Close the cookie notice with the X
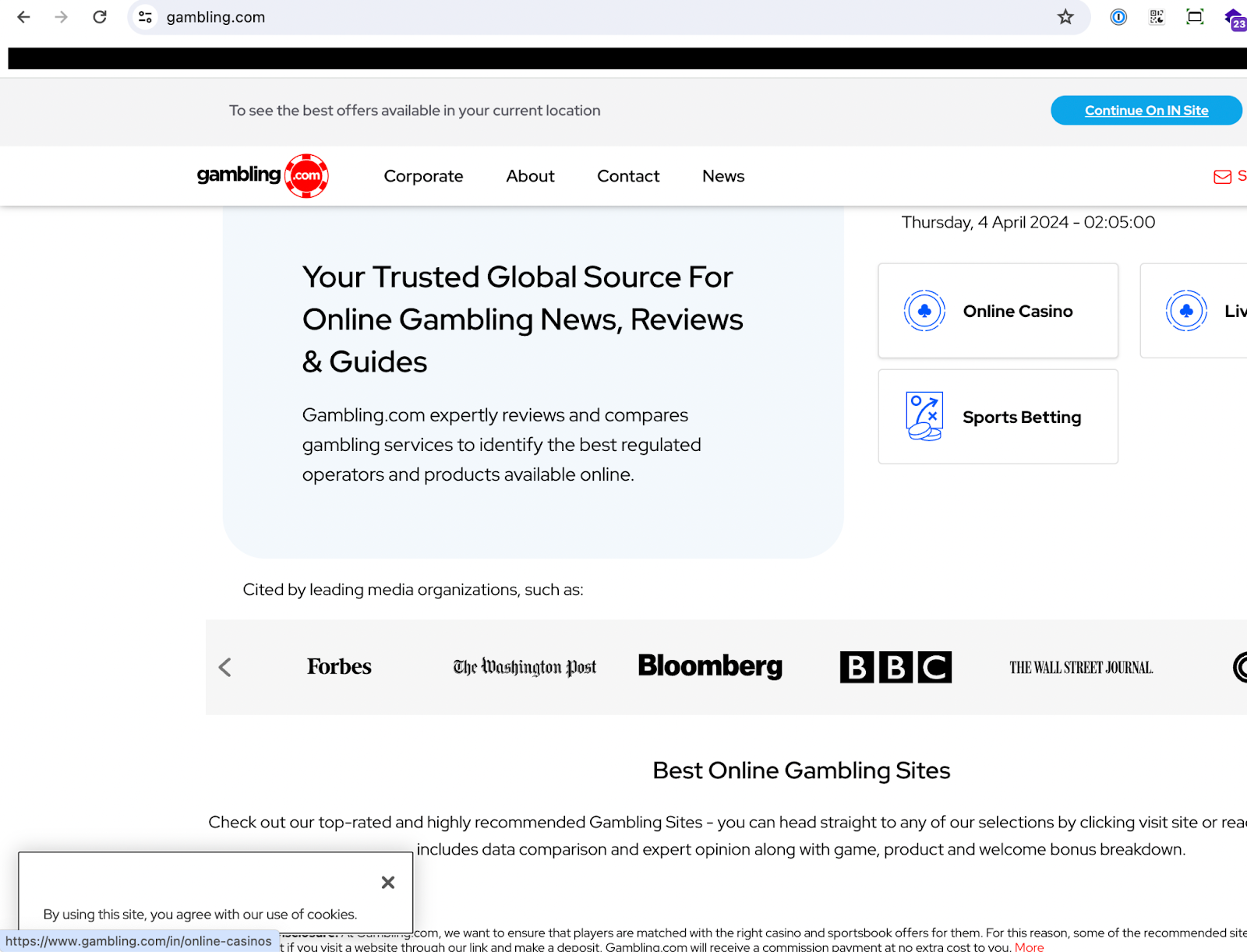Viewport: 1247px width, 952px height. pos(388,882)
